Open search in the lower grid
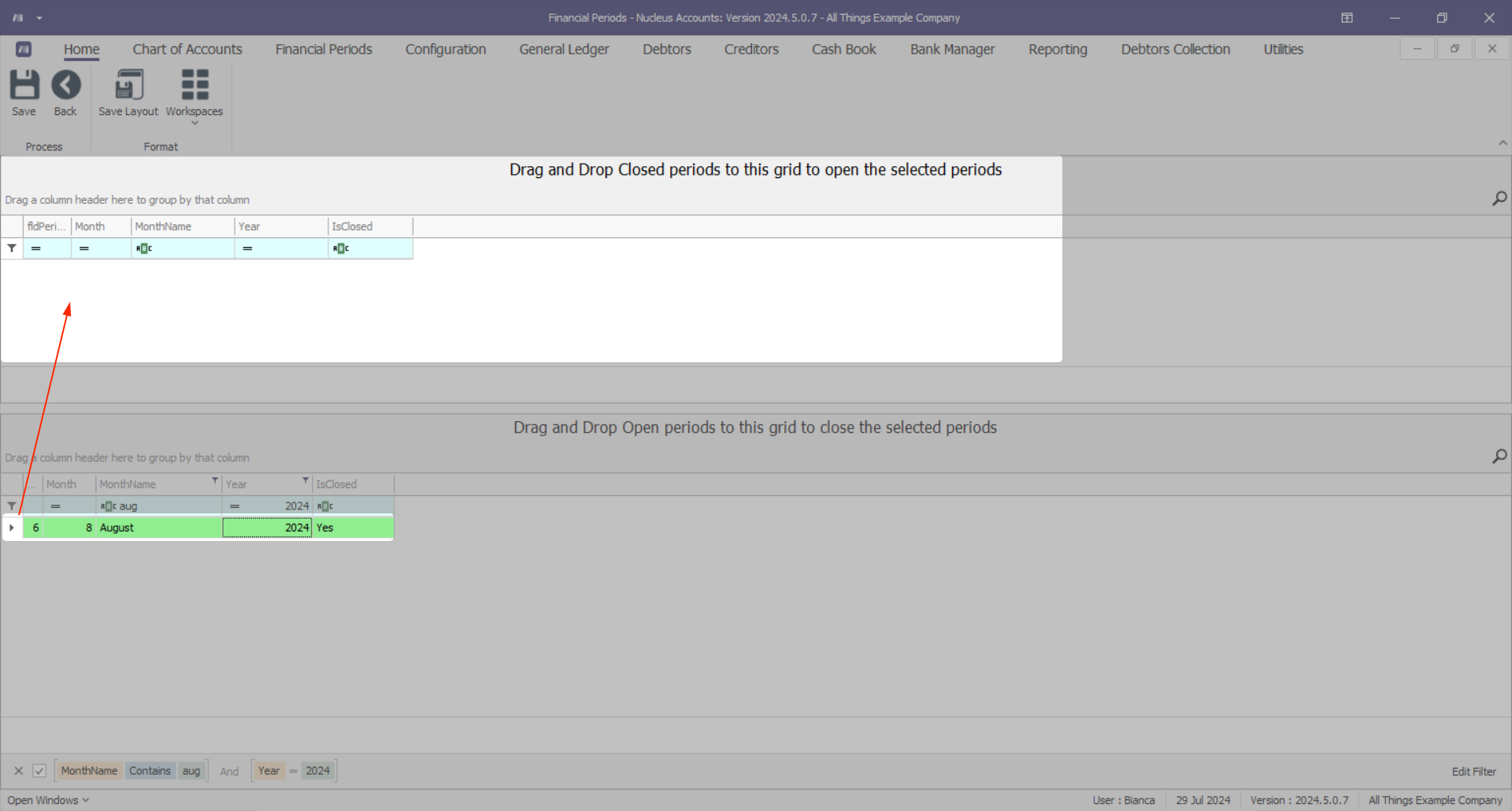The height and width of the screenshot is (811, 1512). click(1499, 456)
